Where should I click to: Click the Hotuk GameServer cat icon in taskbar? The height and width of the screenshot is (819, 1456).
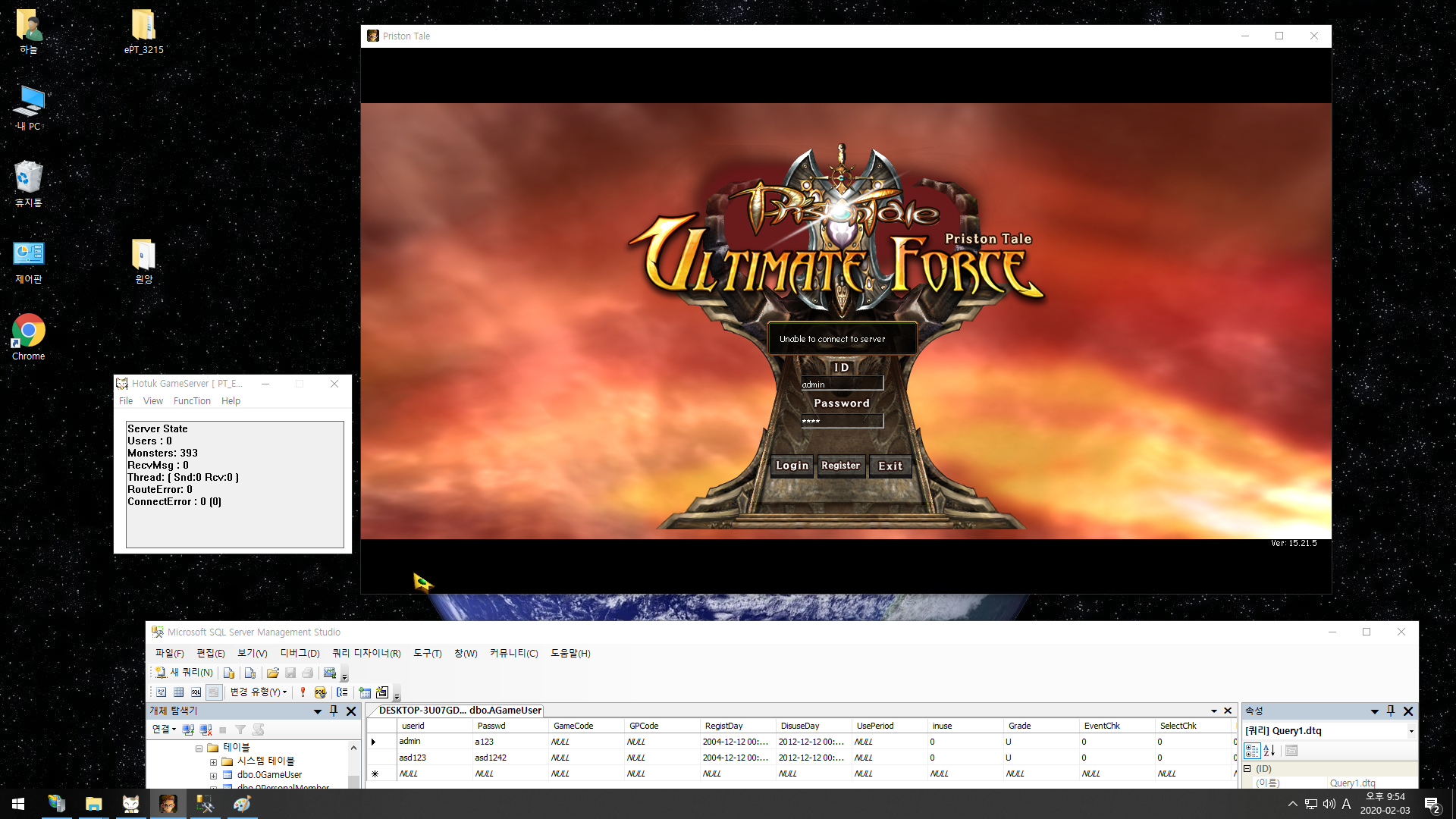coord(130,804)
